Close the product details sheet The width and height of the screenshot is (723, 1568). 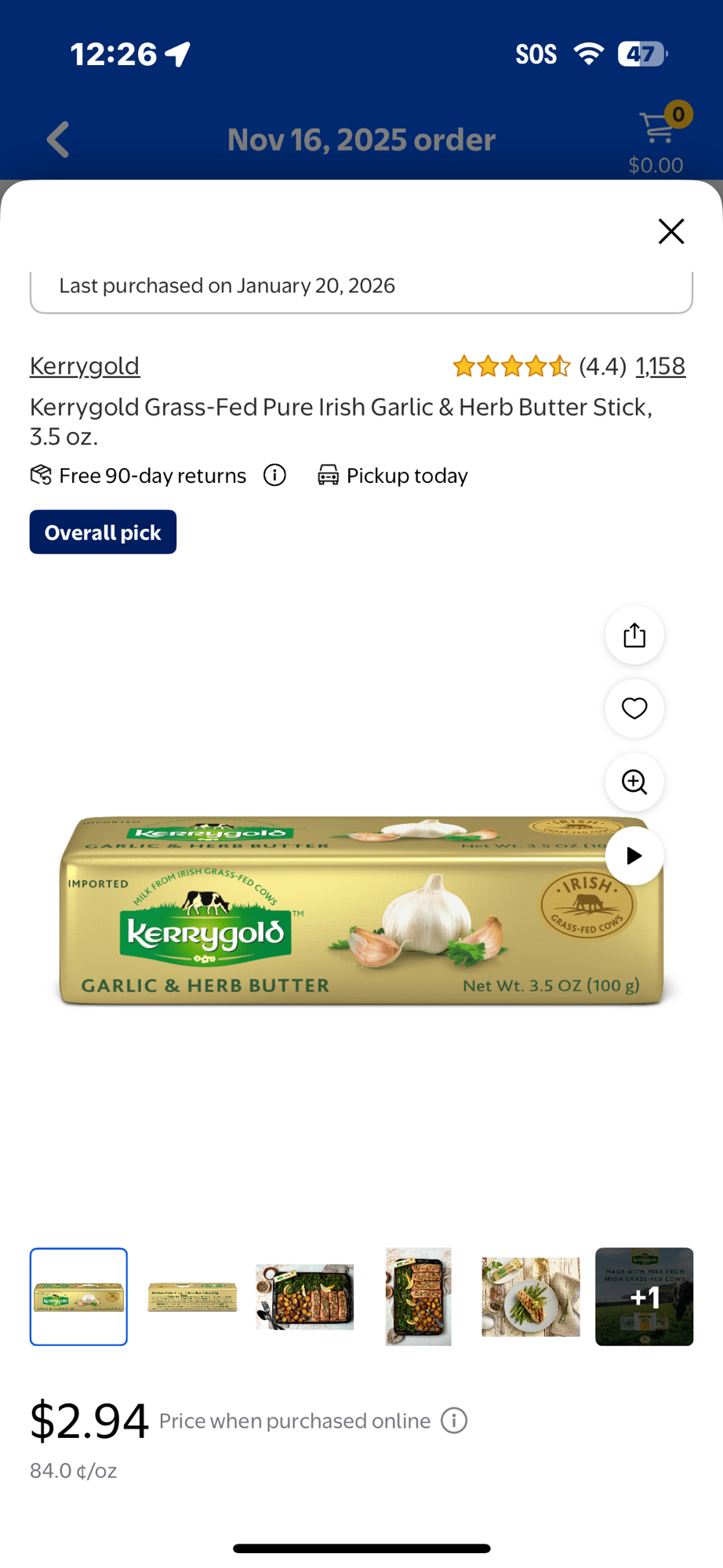click(671, 231)
